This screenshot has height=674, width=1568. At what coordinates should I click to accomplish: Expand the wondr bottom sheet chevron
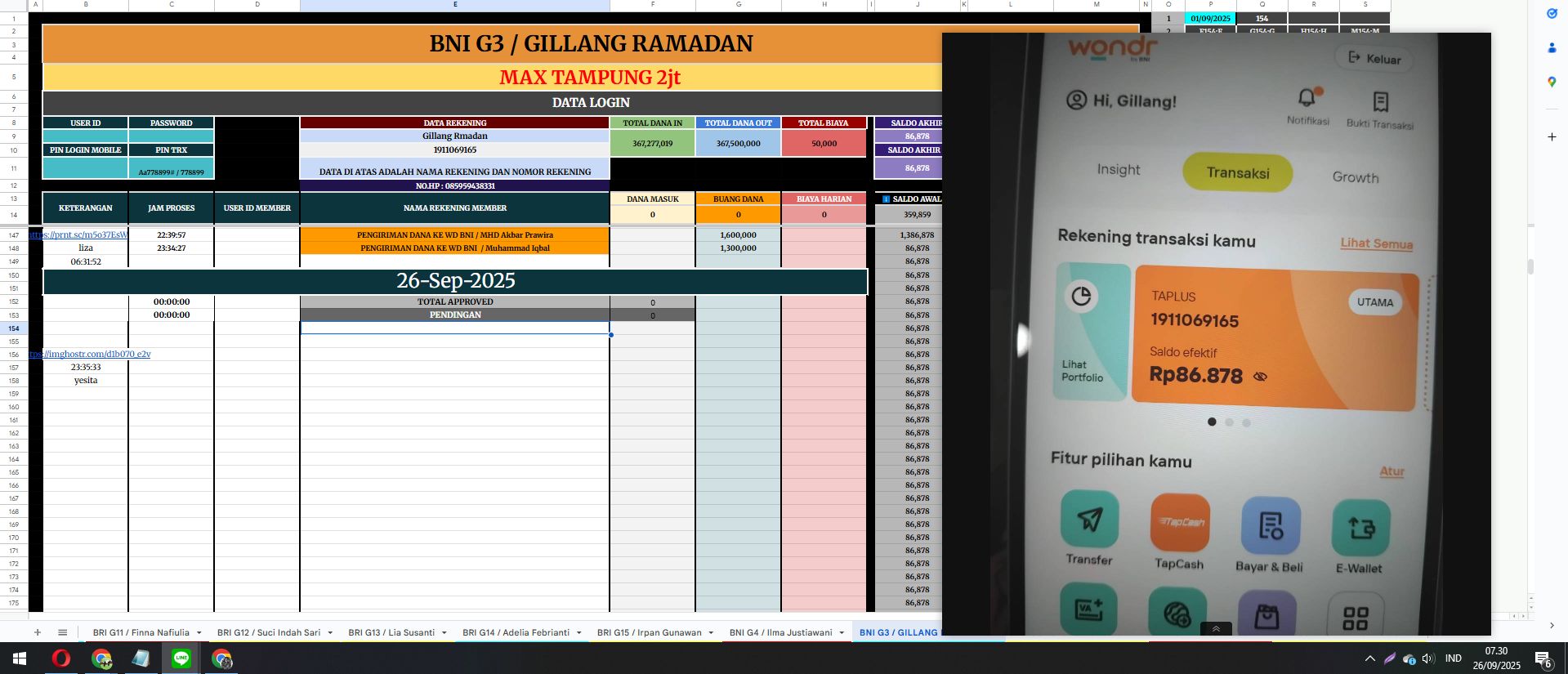(1216, 628)
